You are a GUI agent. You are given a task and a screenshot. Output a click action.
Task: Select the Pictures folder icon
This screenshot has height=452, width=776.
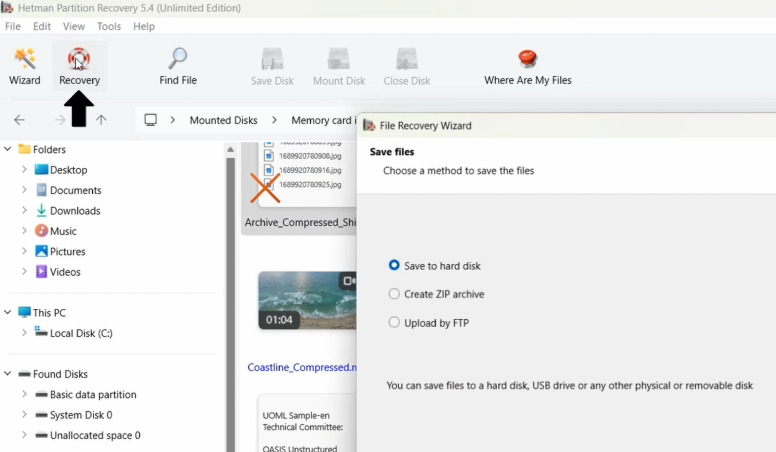coord(42,251)
